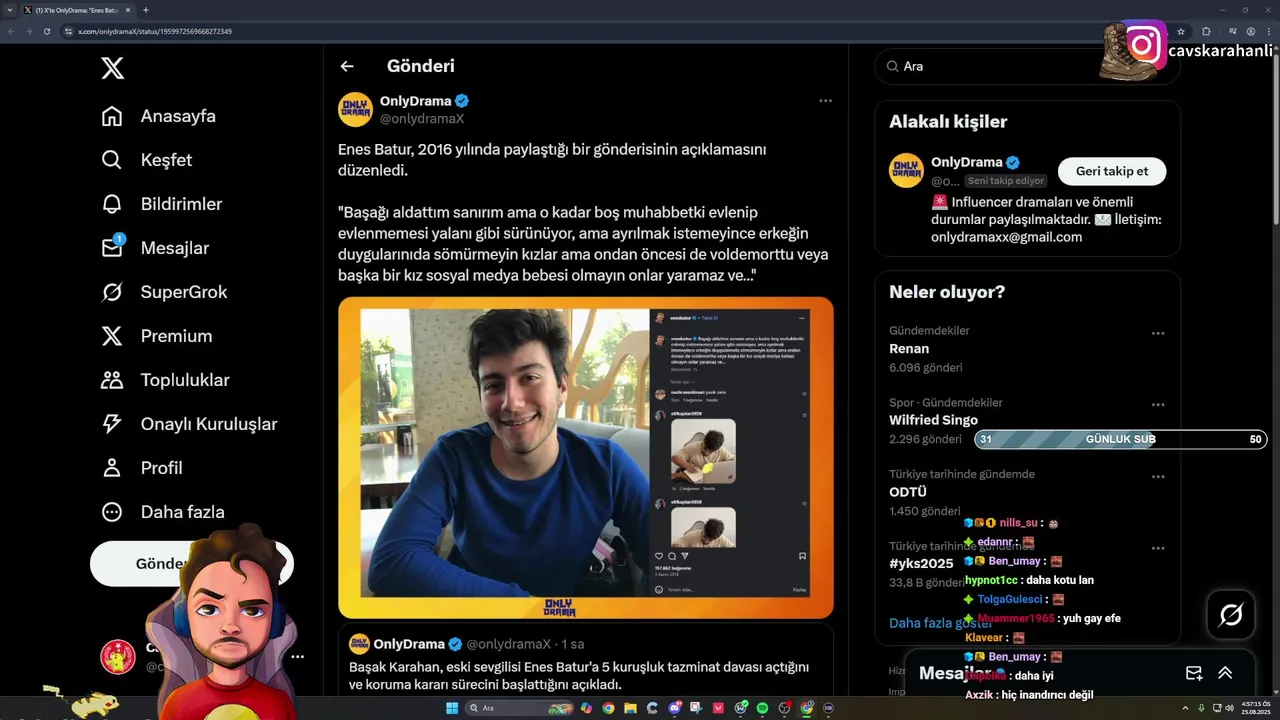Viewport: 1280px width, 720px height.
Task: Click the Grok floating button
Action: point(1231,615)
